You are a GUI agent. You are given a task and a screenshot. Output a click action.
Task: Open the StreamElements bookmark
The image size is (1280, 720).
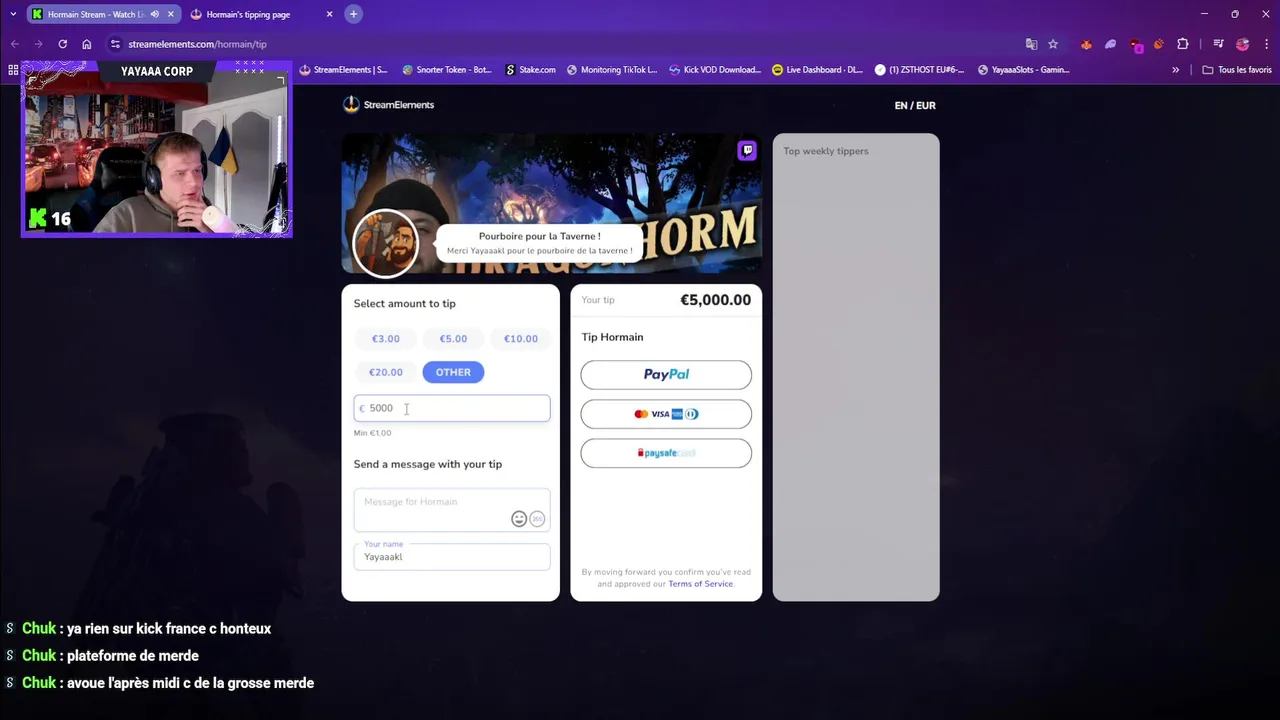pos(343,70)
